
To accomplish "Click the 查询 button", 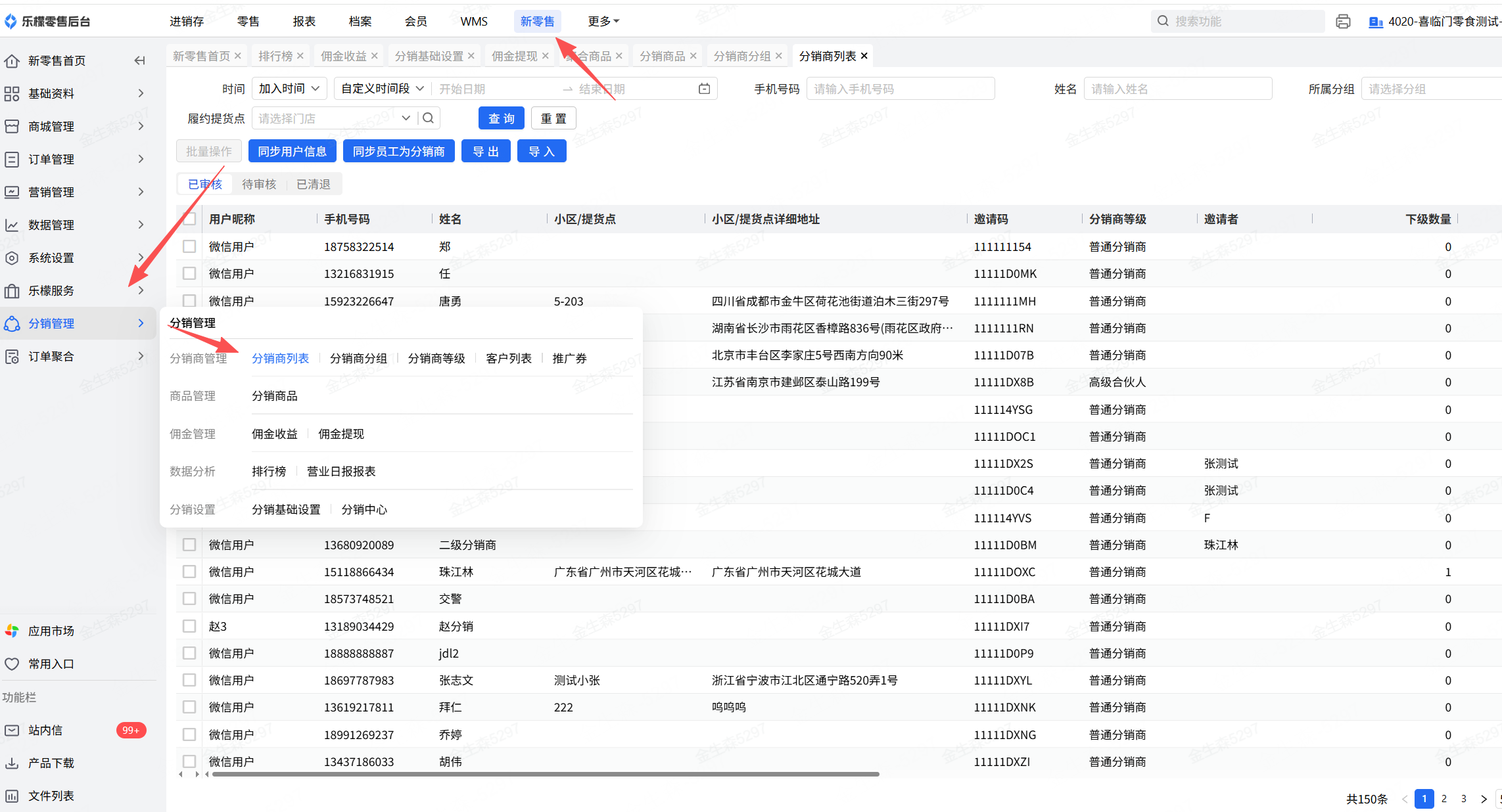I will pyautogui.click(x=501, y=118).
